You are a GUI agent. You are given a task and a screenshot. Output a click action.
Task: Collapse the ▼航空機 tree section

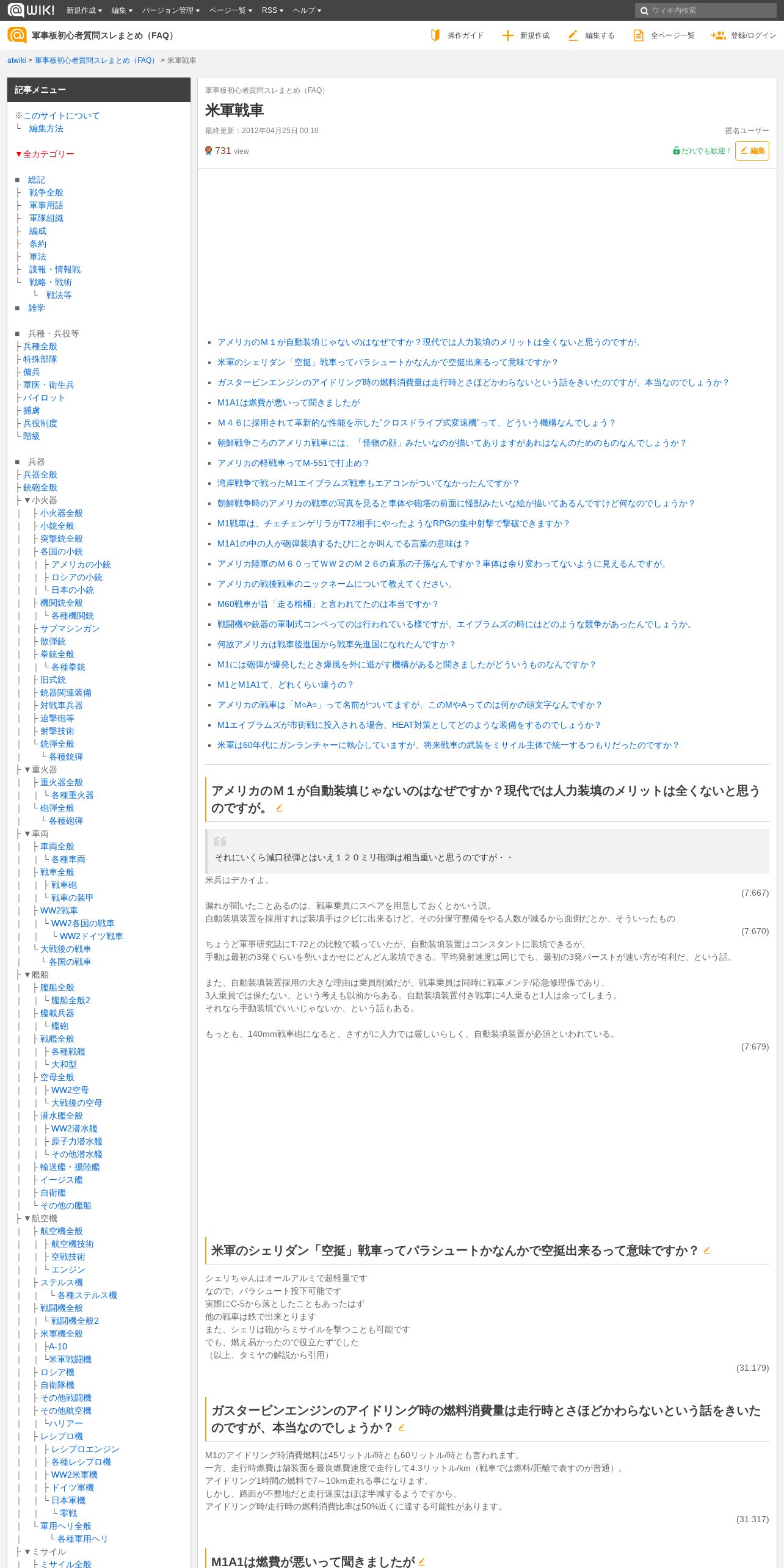click(40, 1218)
